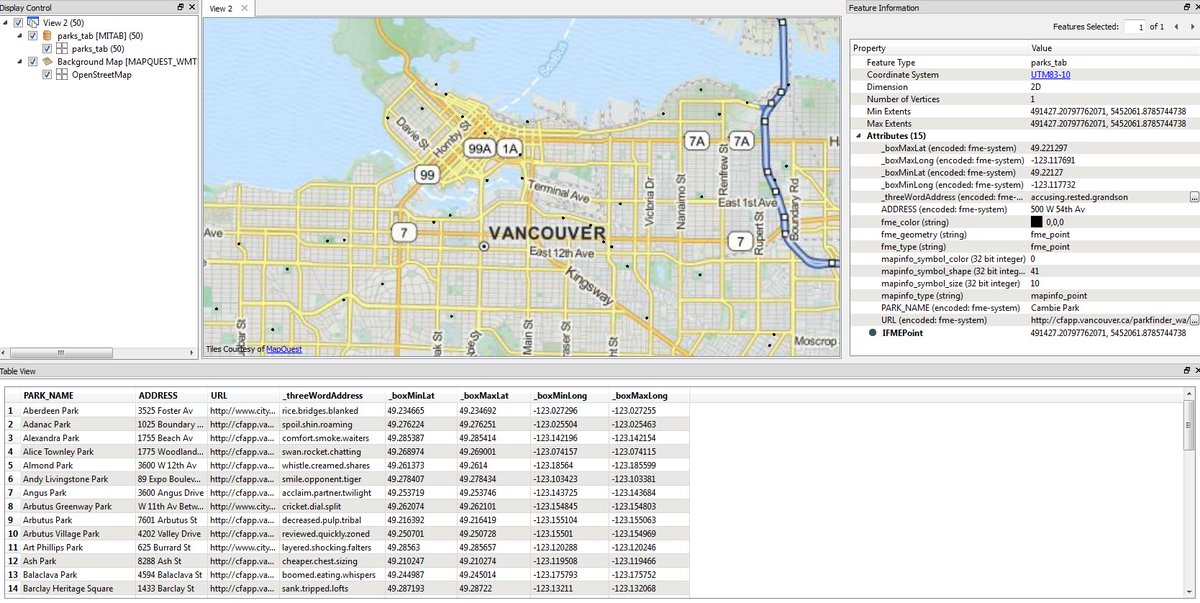The height and width of the screenshot is (603, 1200).
Task: Click the Value column header
Action: (1113, 48)
